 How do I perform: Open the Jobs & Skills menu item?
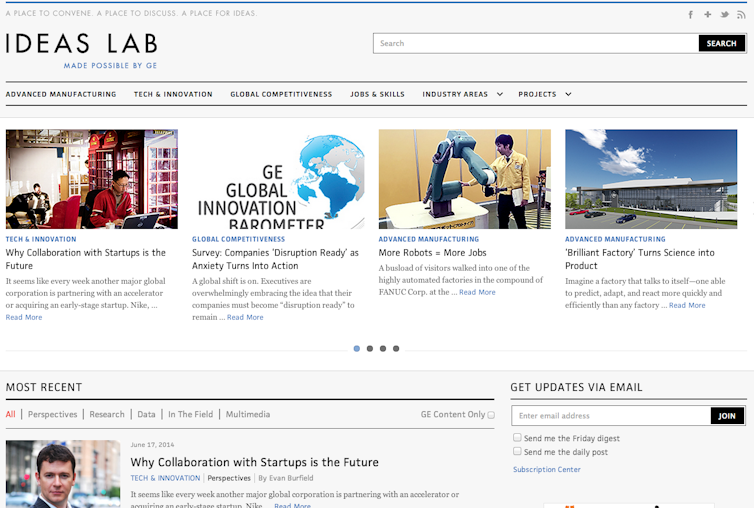click(x=377, y=94)
